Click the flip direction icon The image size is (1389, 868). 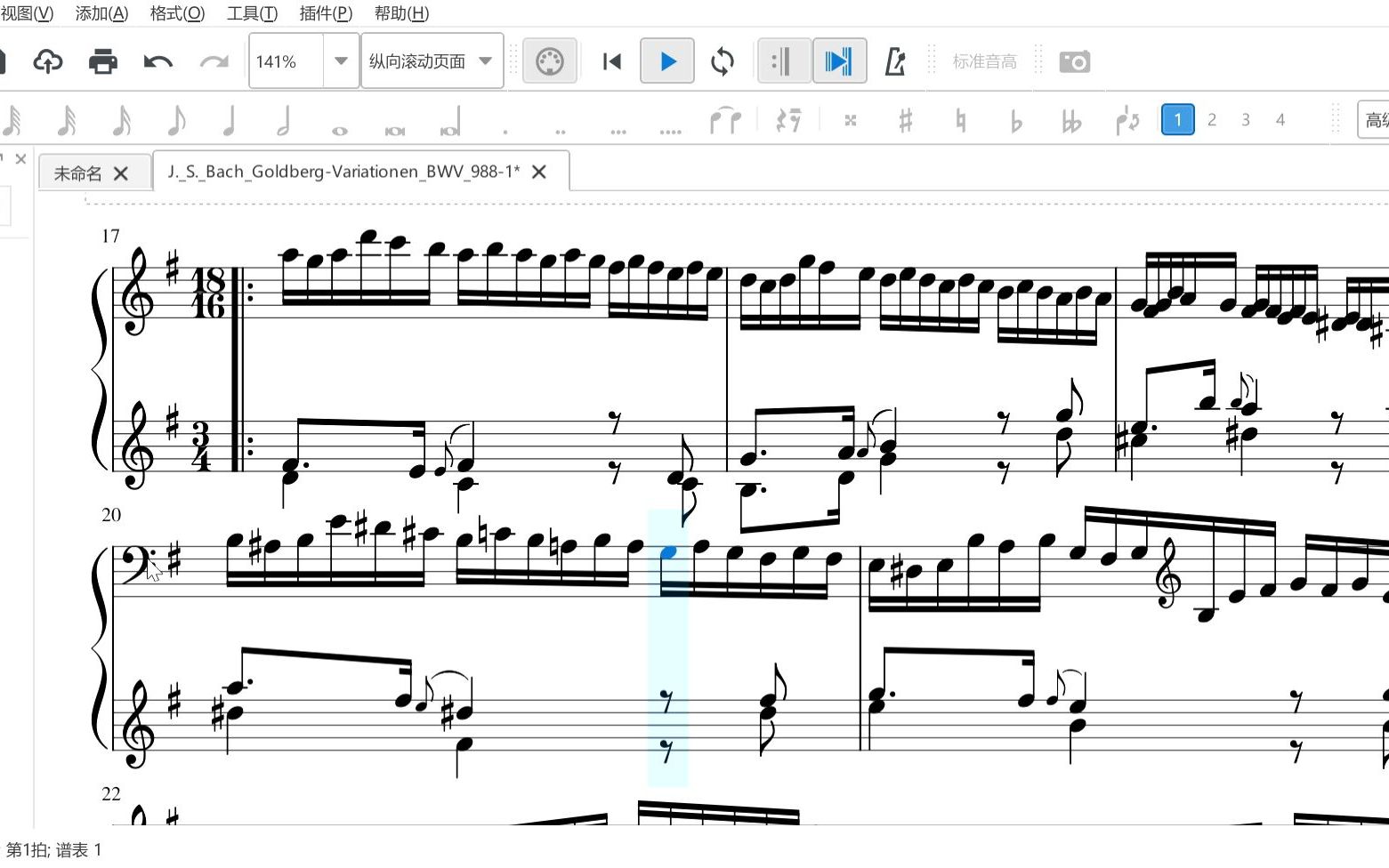pyautogui.click(x=1127, y=120)
